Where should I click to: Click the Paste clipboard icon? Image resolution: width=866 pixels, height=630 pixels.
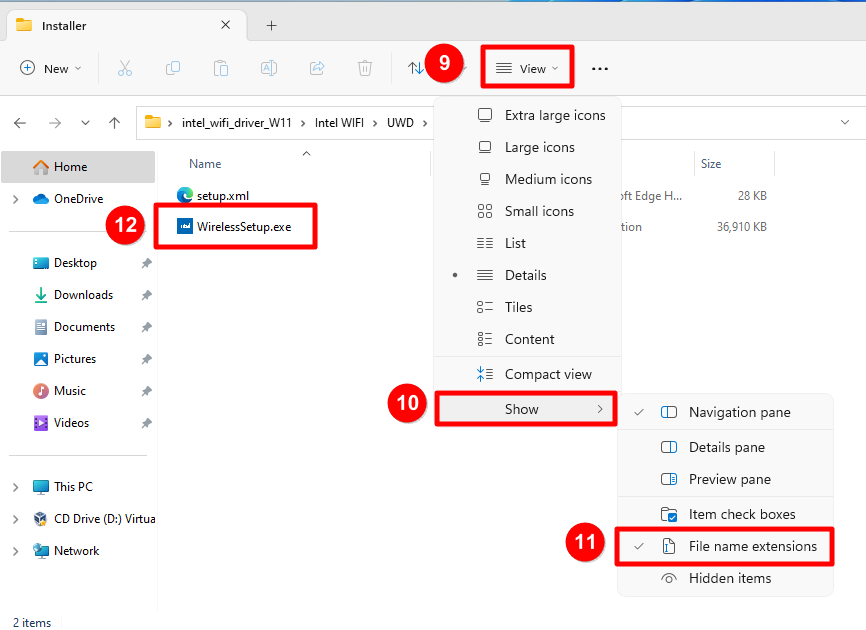pos(221,68)
